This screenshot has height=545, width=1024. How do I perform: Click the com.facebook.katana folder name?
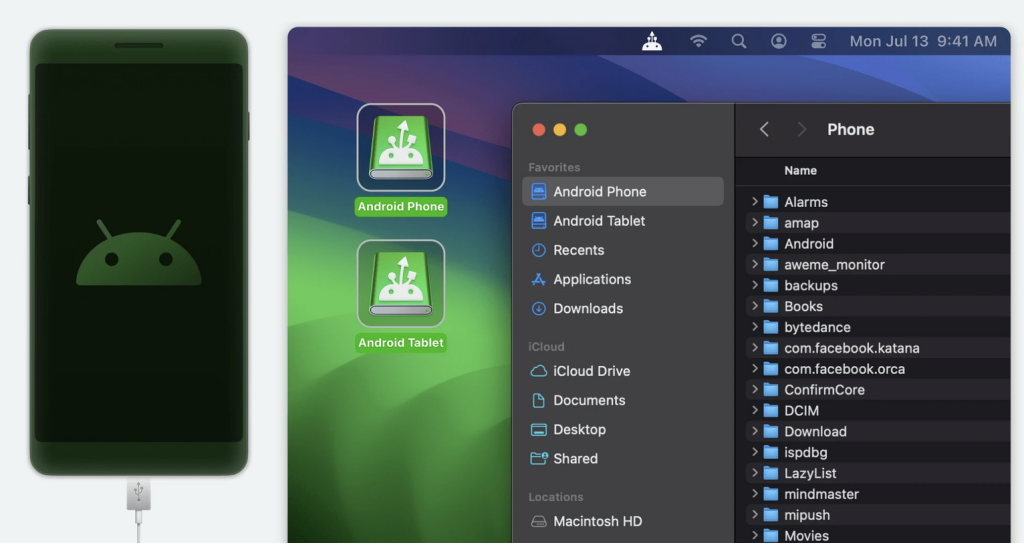(852, 348)
